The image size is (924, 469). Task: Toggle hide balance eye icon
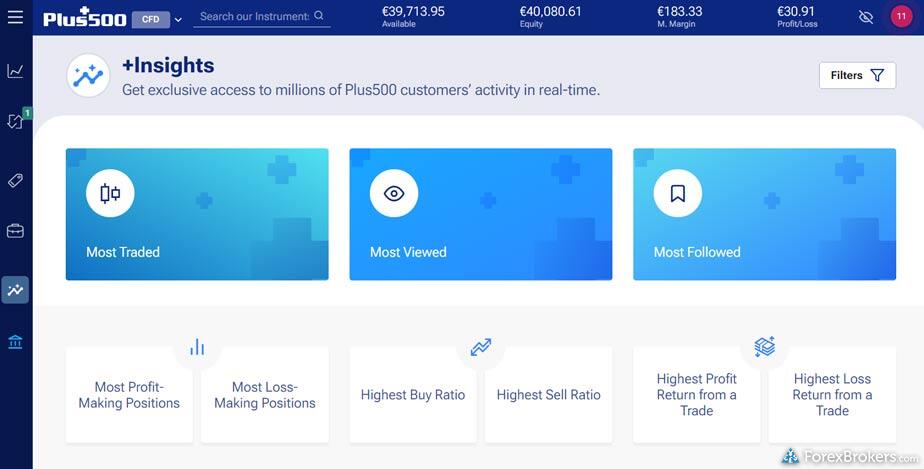click(866, 17)
